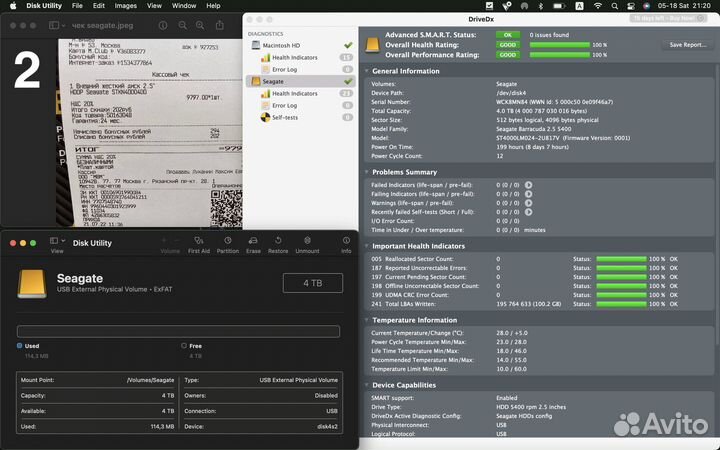This screenshot has width=720, height=450.
Task: Click the info icon in Preview toolbar
Action: (x=163, y=25)
